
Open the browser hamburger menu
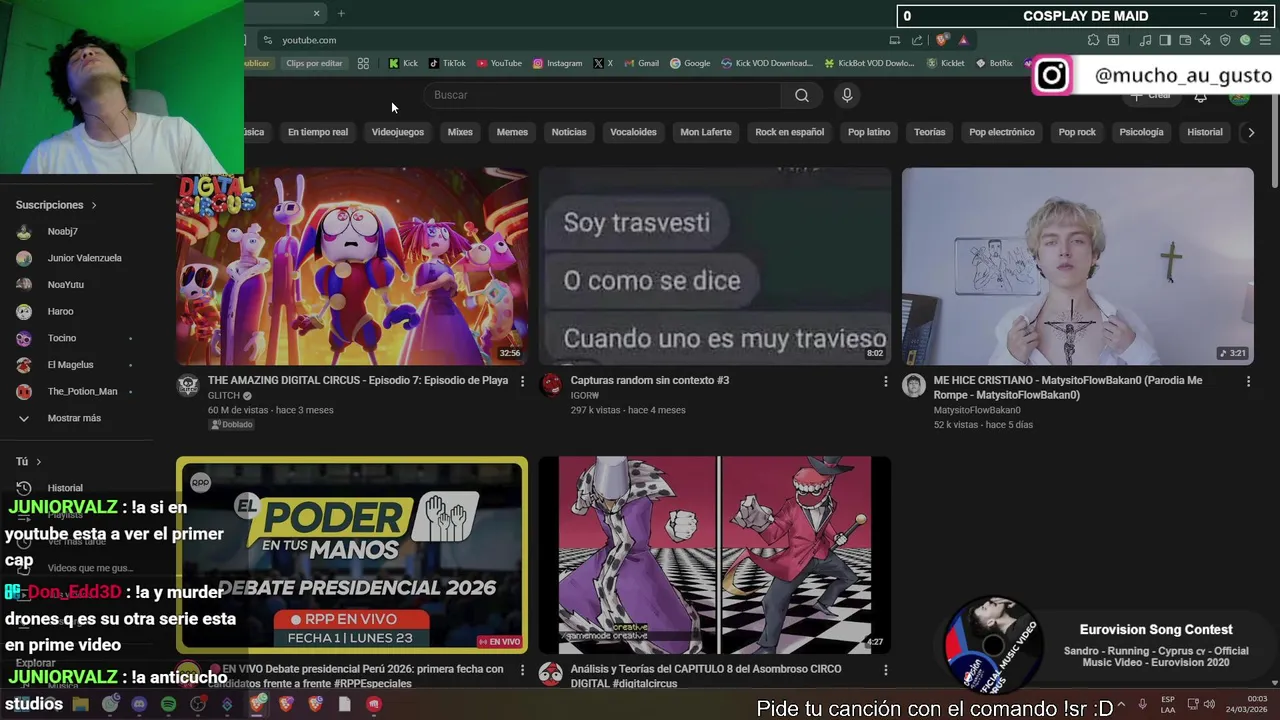tap(1265, 40)
